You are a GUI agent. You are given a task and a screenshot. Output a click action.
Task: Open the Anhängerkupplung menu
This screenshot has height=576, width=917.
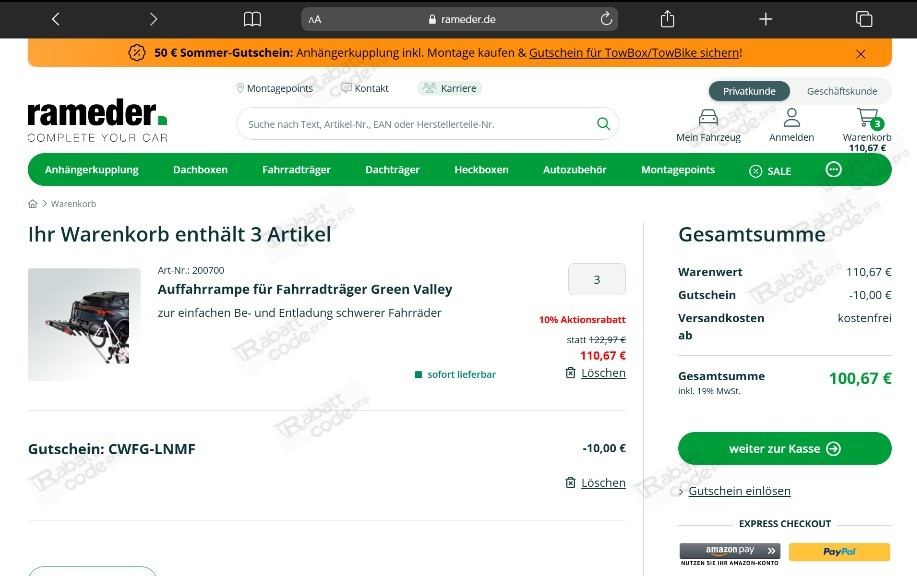click(x=92, y=170)
